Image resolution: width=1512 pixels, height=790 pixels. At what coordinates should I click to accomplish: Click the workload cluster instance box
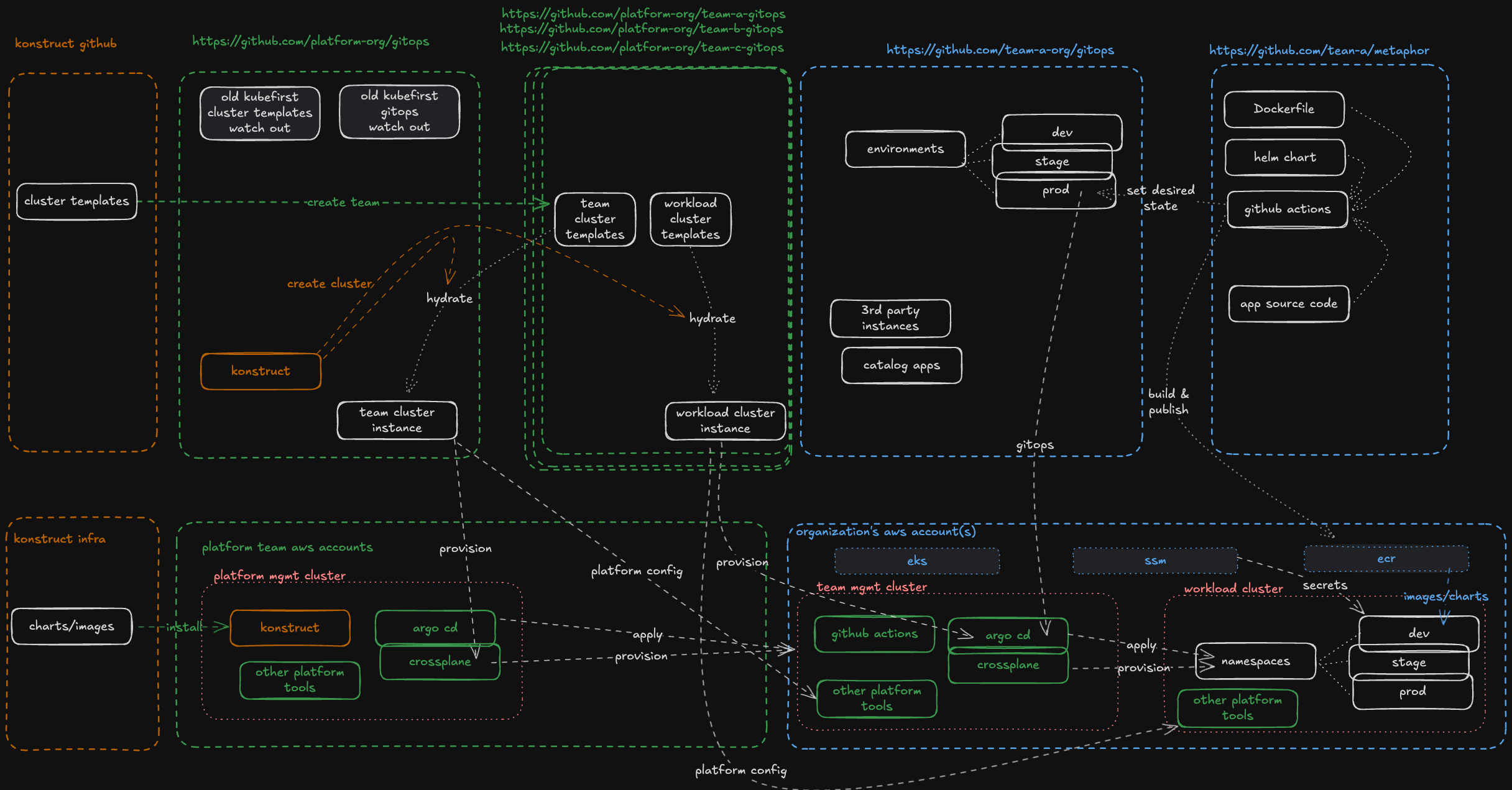pyautogui.click(x=725, y=421)
